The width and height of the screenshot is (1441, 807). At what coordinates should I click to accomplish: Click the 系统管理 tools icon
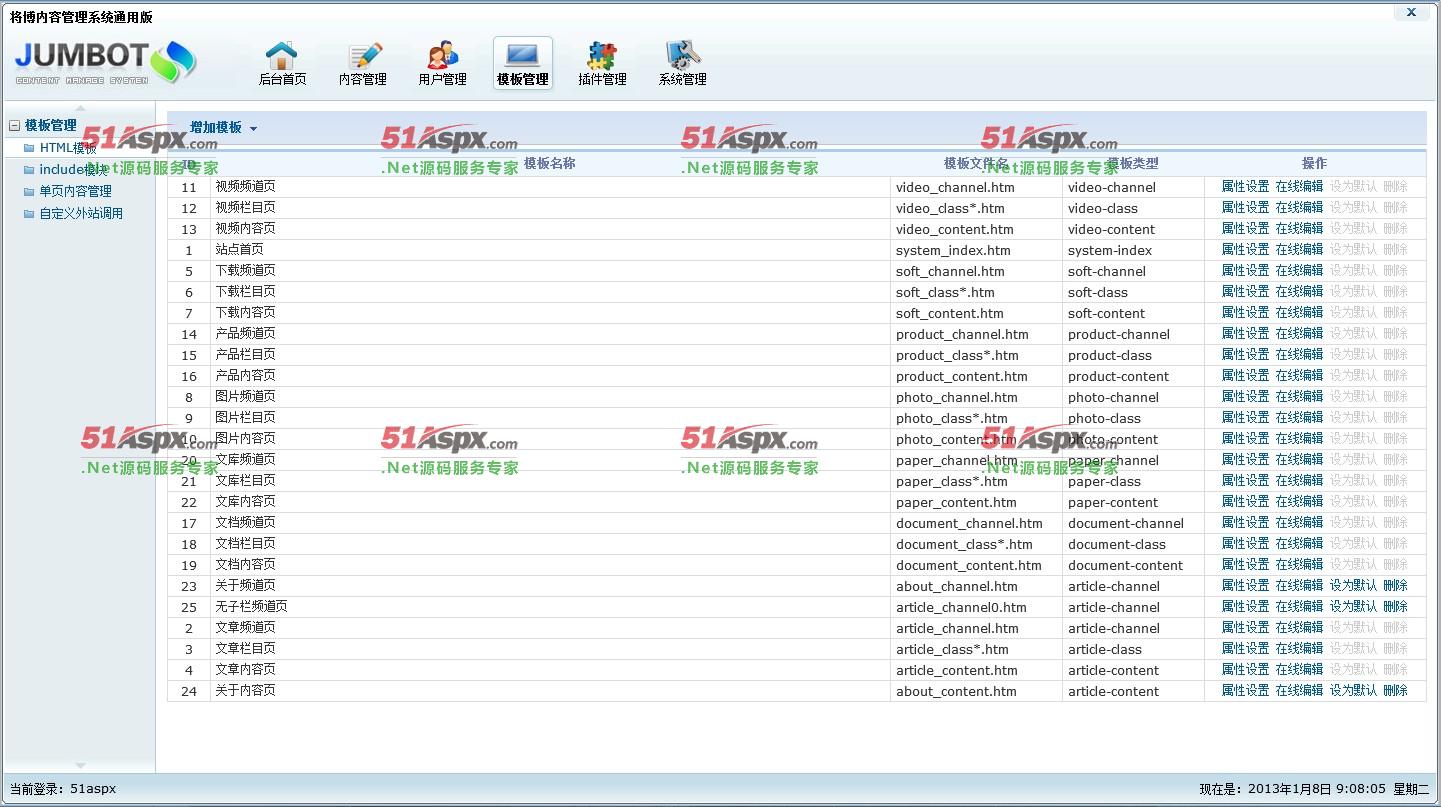[x=682, y=57]
